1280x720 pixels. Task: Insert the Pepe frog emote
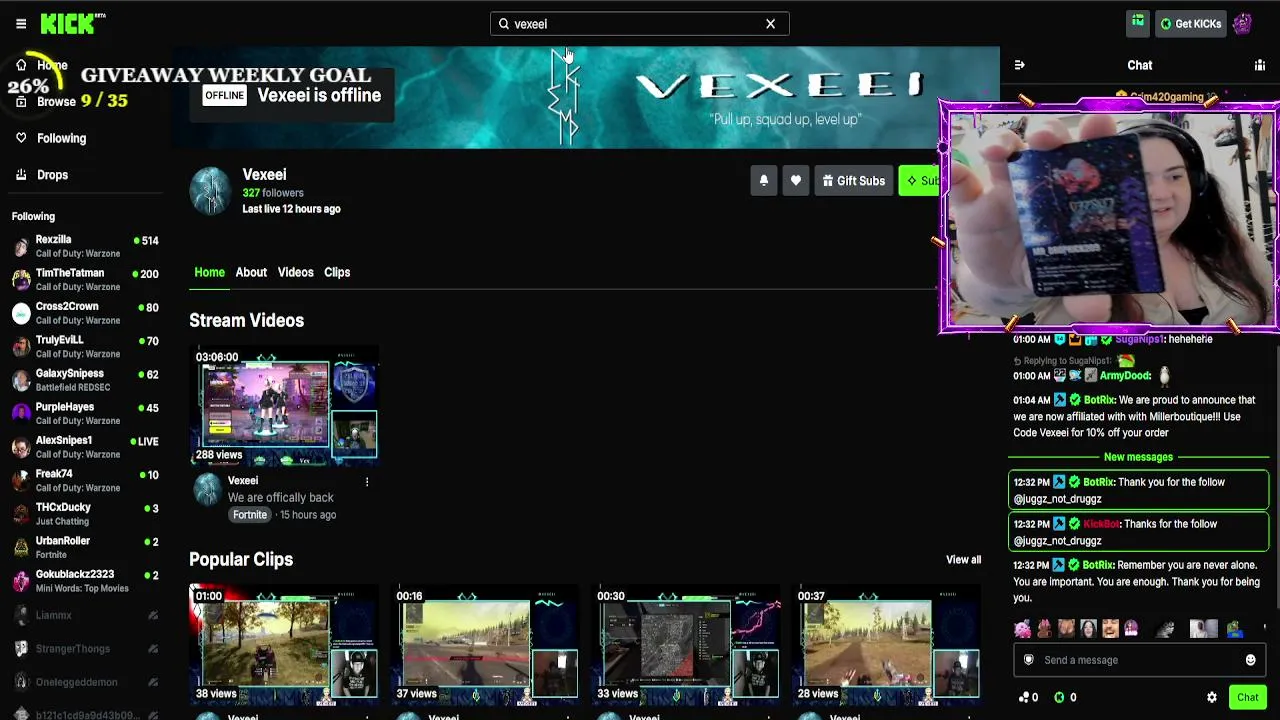tap(1236, 629)
